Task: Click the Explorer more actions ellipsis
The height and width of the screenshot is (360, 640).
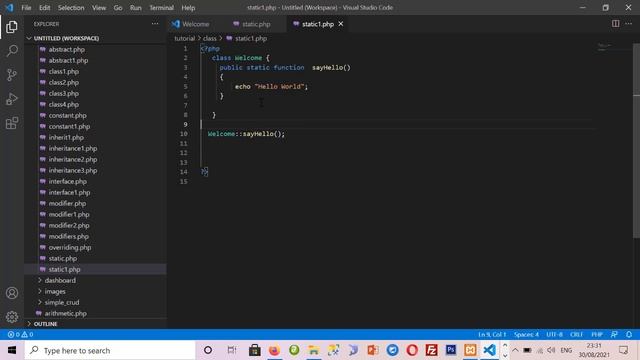Action: (x=155, y=24)
